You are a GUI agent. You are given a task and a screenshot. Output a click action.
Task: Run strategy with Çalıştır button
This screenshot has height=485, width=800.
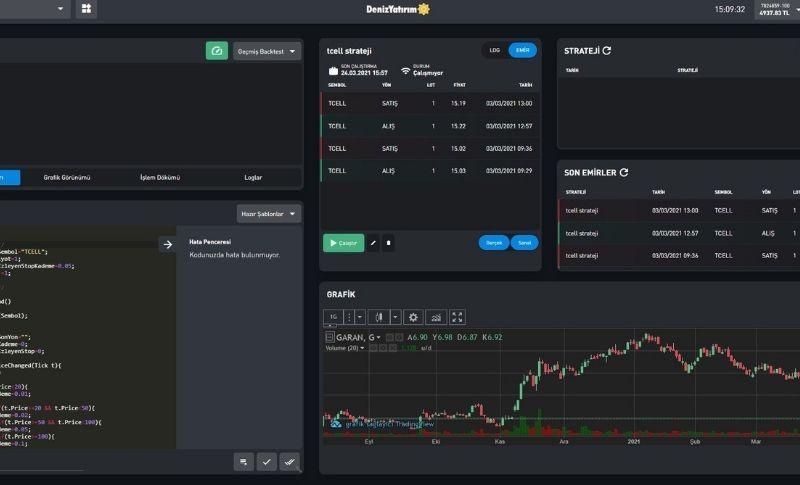point(343,243)
